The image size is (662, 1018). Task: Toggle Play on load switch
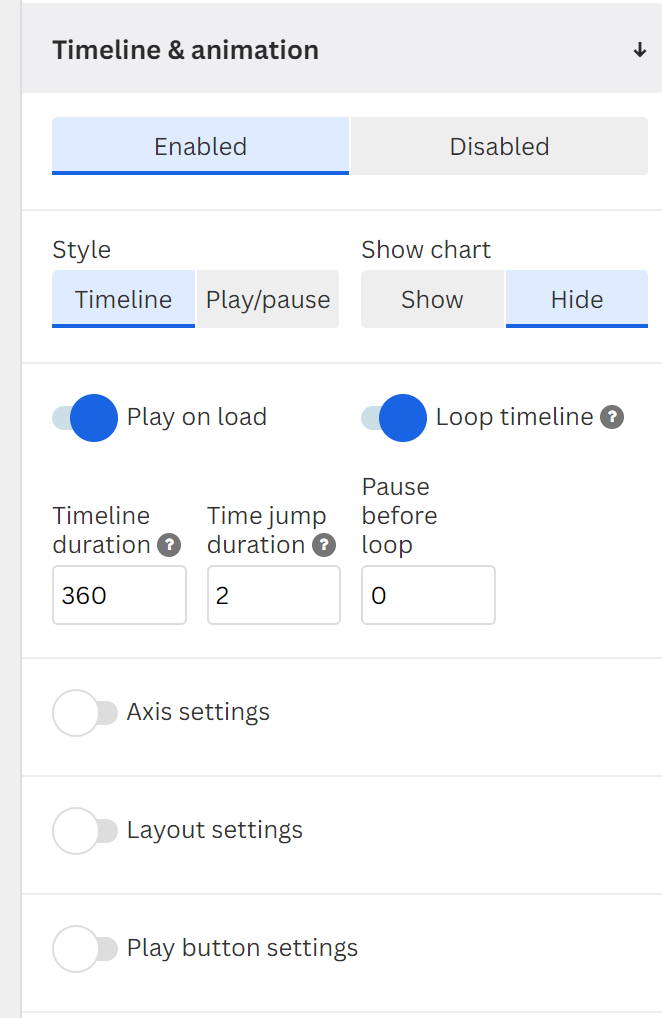point(85,417)
